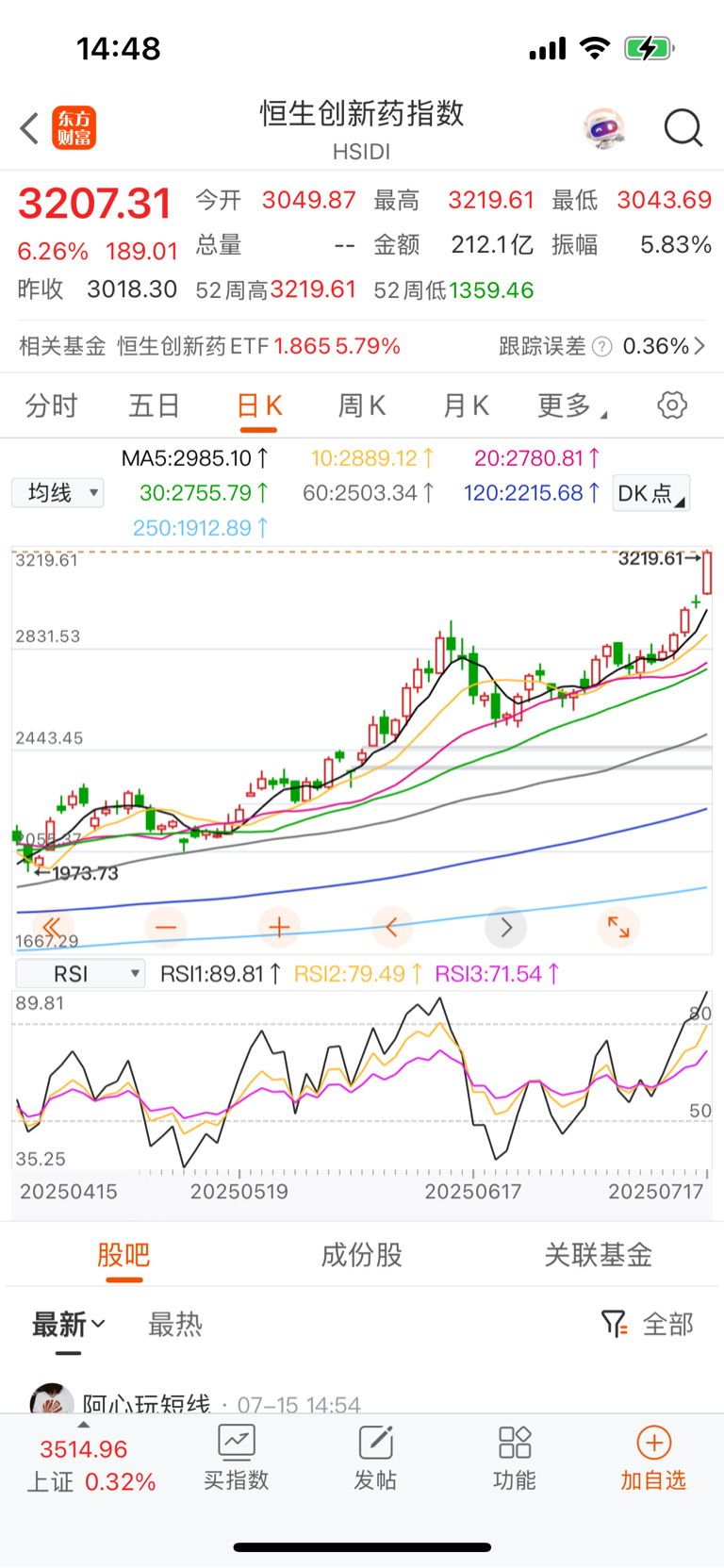724x1568 pixels.
Task: Tap the 52周高 3219.61 value
Action: click(x=313, y=289)
